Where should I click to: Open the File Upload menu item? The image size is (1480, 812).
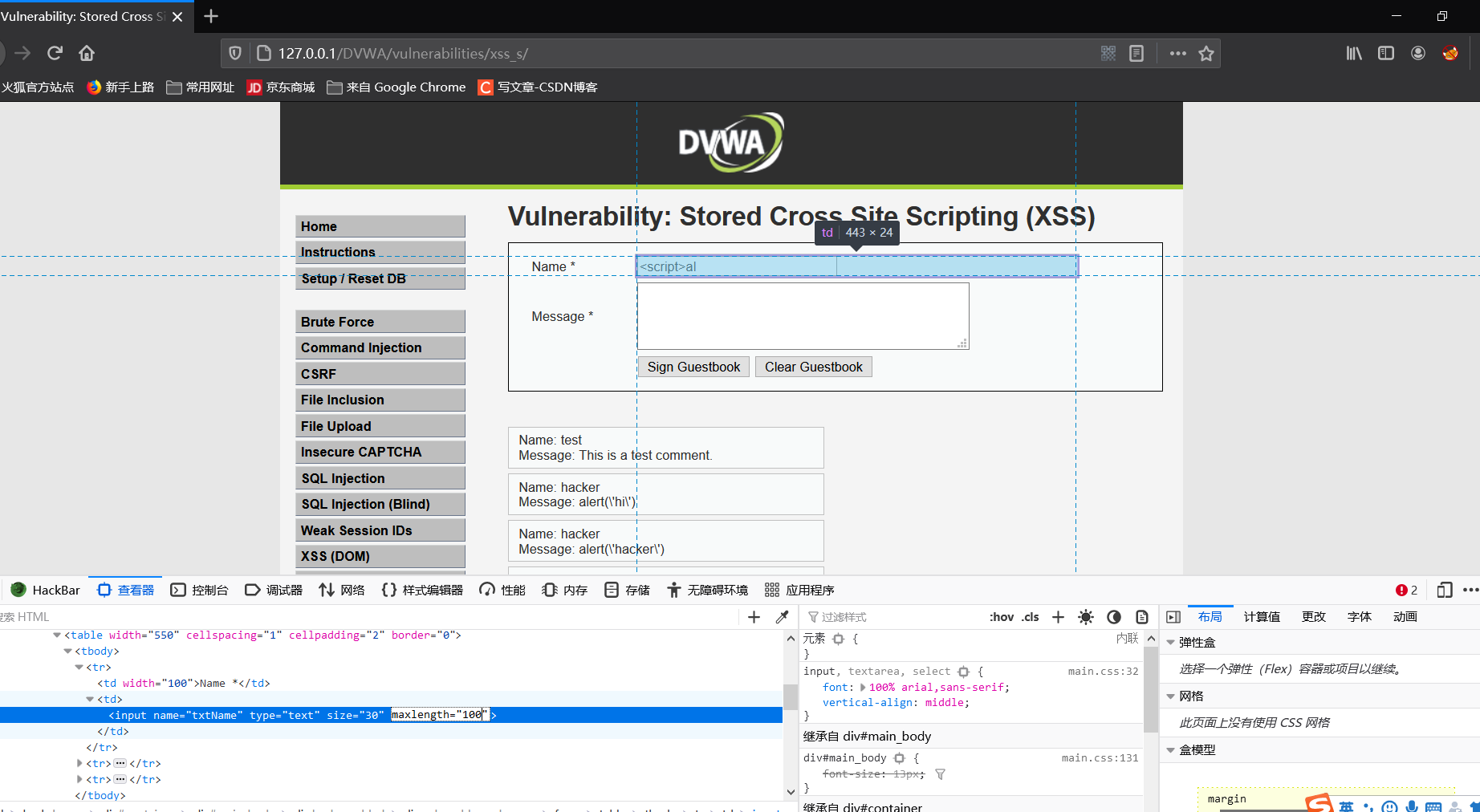(380, 426)
